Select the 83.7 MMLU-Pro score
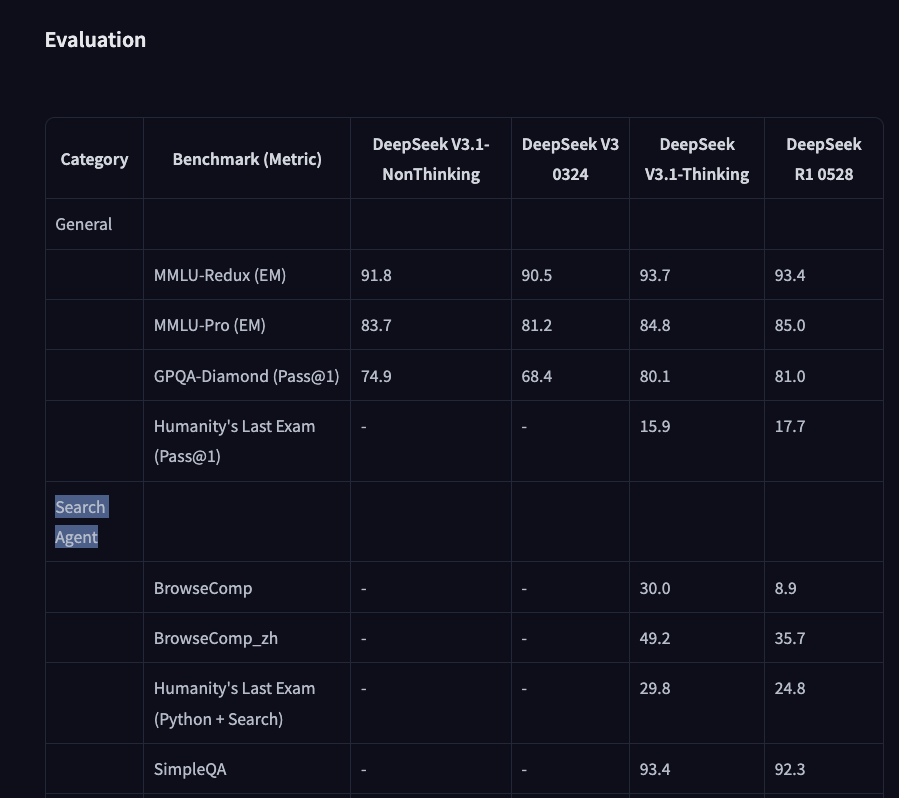Screen dimensions: 899x798 pos(376,325)
